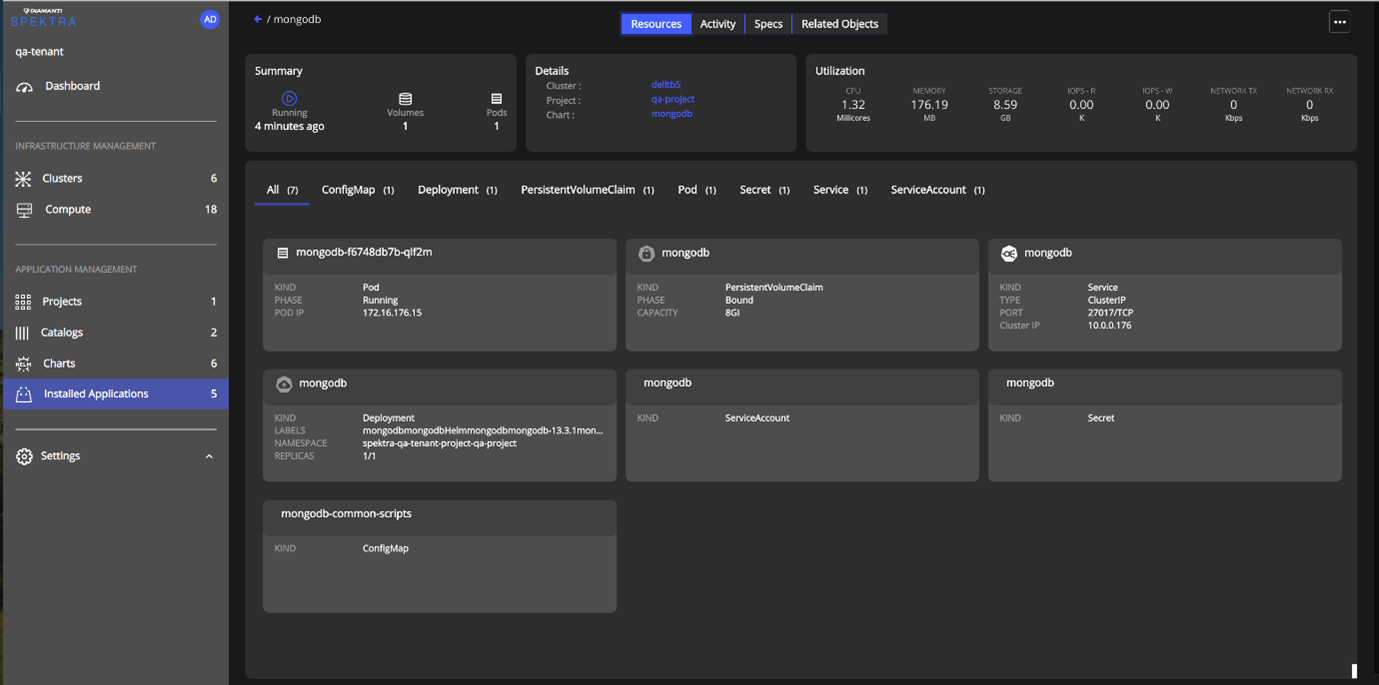
Task: Click the Installed Applications icon
Action: [x=24, y=394]
